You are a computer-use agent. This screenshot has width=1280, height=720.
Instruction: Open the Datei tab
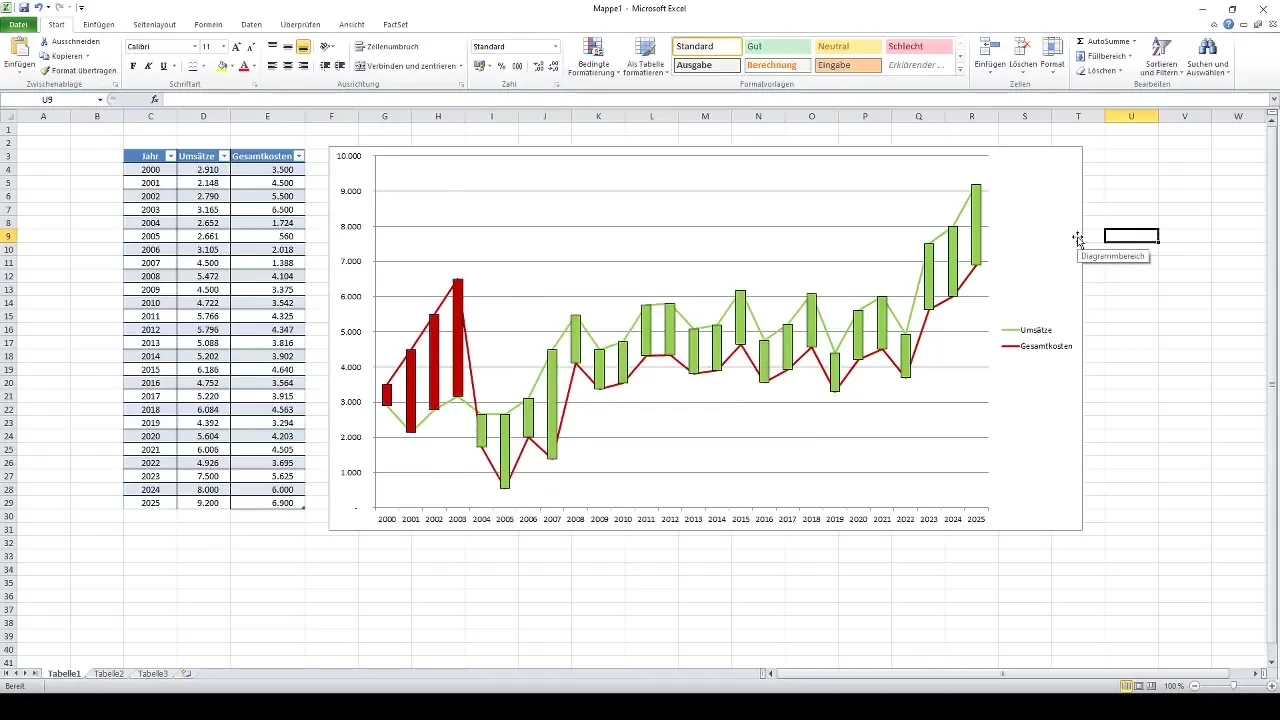[19, 24]
